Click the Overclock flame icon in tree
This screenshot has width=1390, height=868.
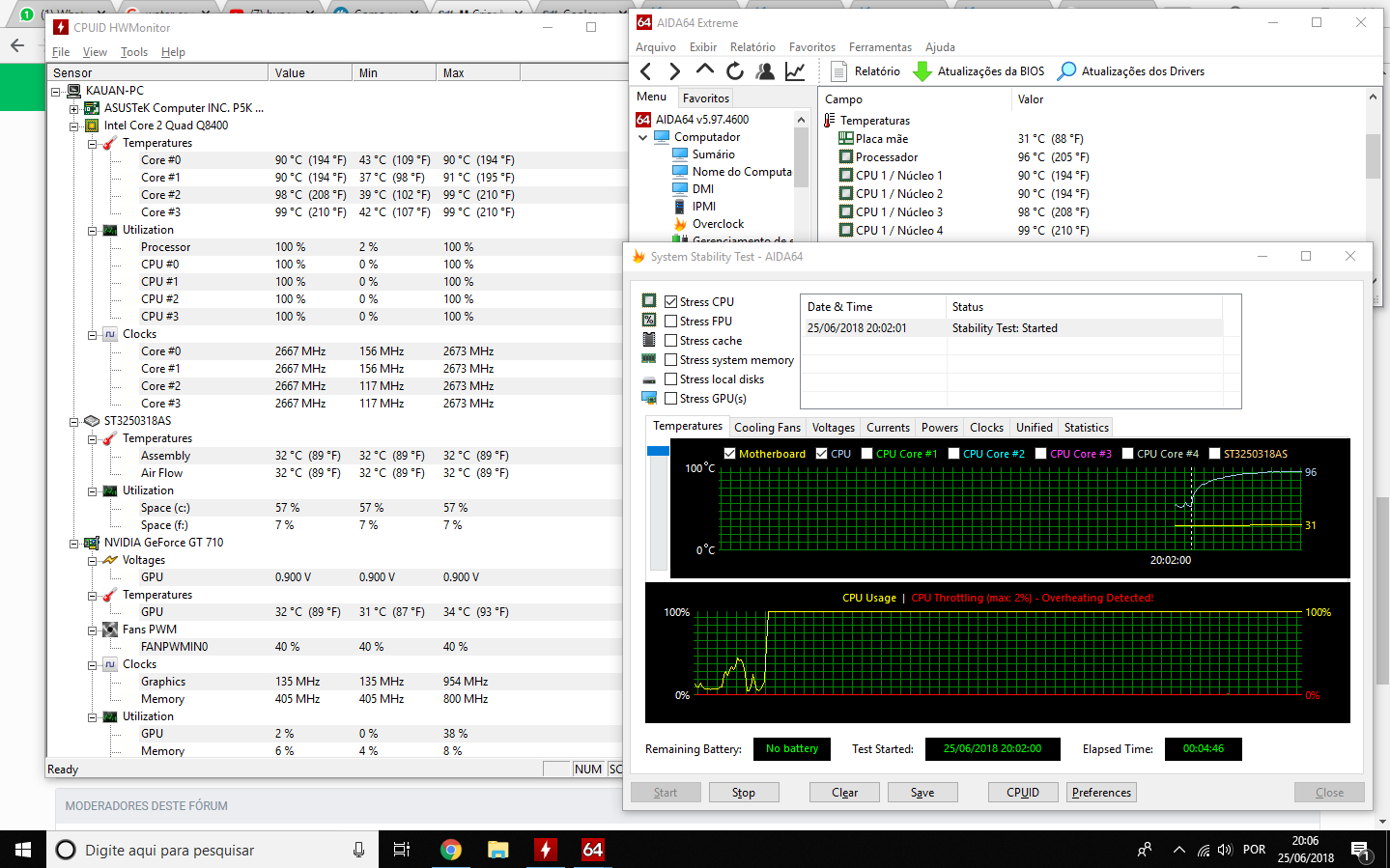point(680,224)
